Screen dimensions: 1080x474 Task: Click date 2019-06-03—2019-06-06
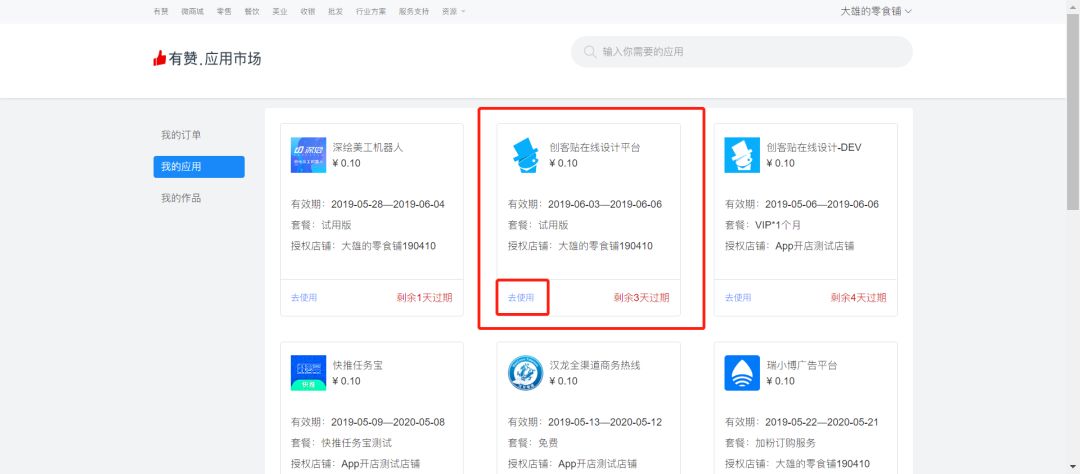[605, 205]
